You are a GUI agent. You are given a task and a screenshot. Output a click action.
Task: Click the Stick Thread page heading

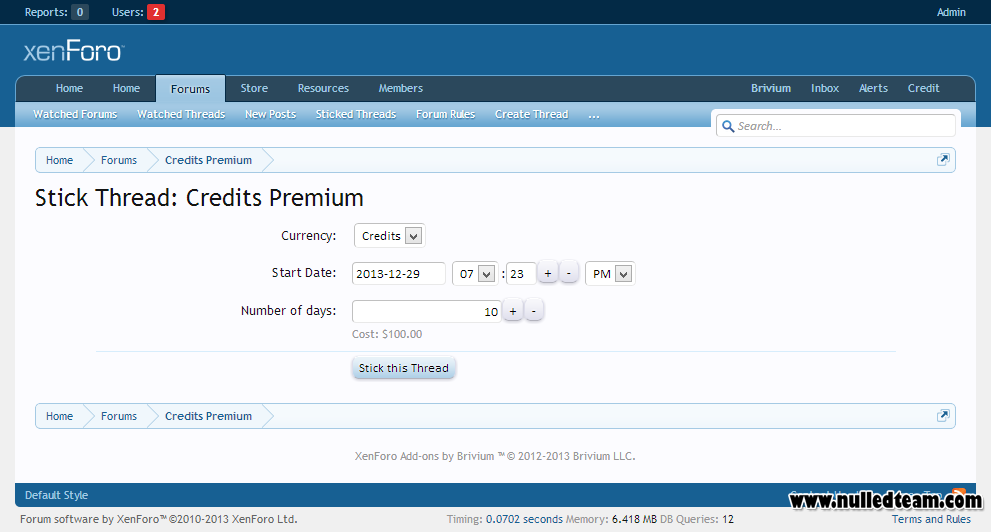pos(199,198)
